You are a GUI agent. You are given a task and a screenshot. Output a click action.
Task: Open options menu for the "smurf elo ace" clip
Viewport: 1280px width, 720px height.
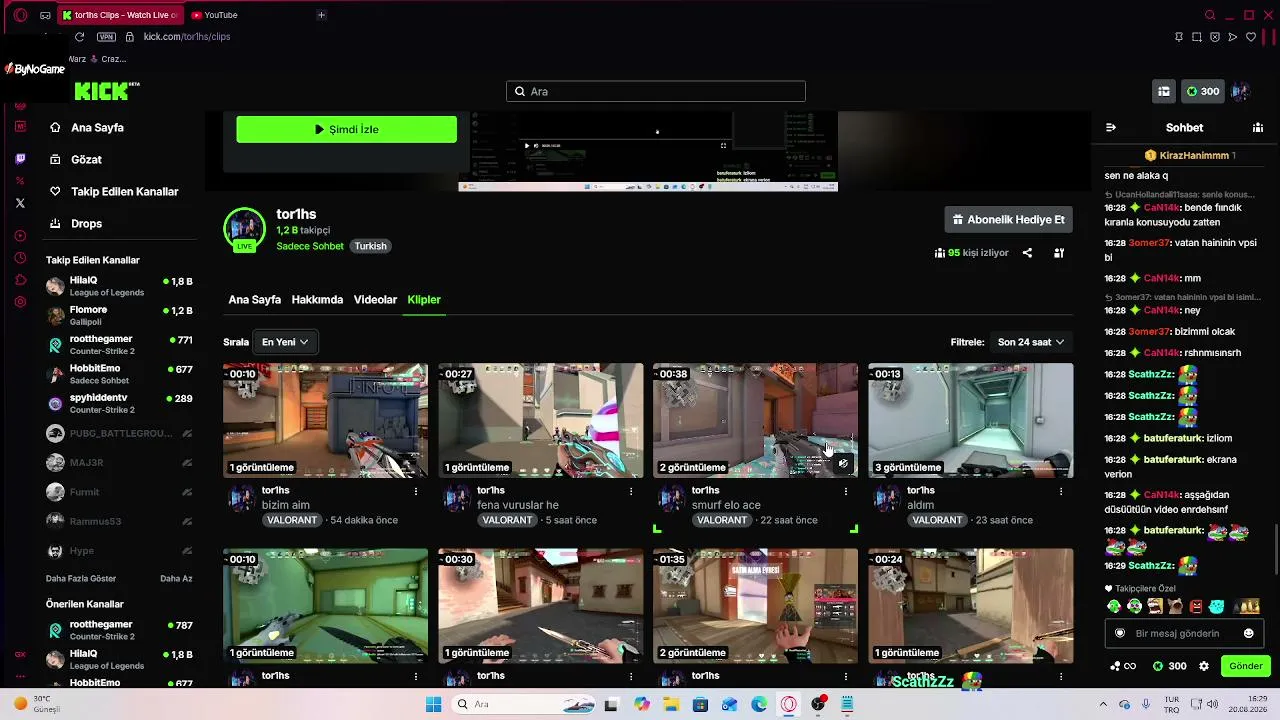(x=846, y=491)
